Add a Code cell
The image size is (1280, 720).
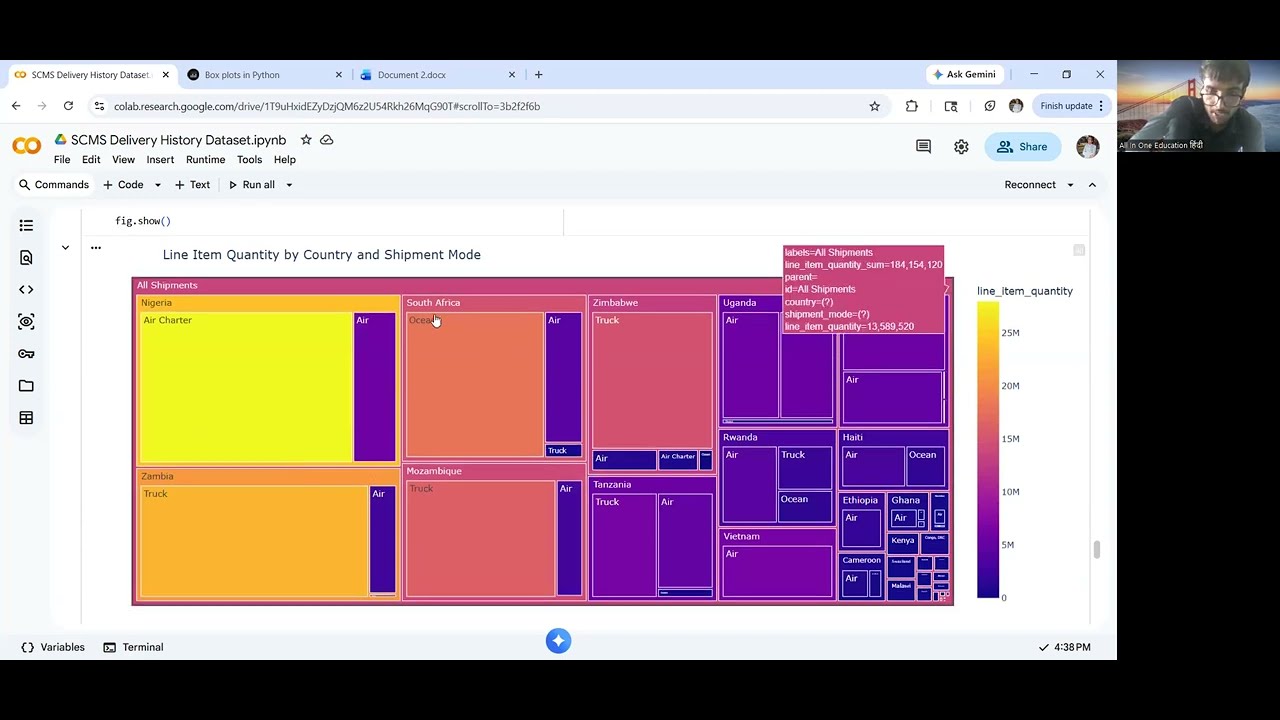point(123,185)
